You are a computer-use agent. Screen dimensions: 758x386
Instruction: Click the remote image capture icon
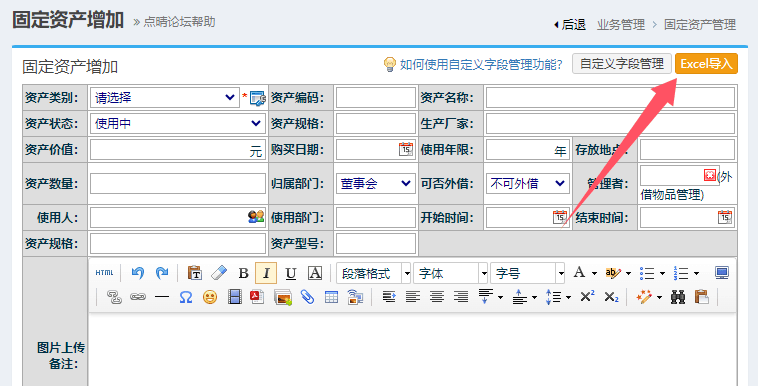[355, 297]
